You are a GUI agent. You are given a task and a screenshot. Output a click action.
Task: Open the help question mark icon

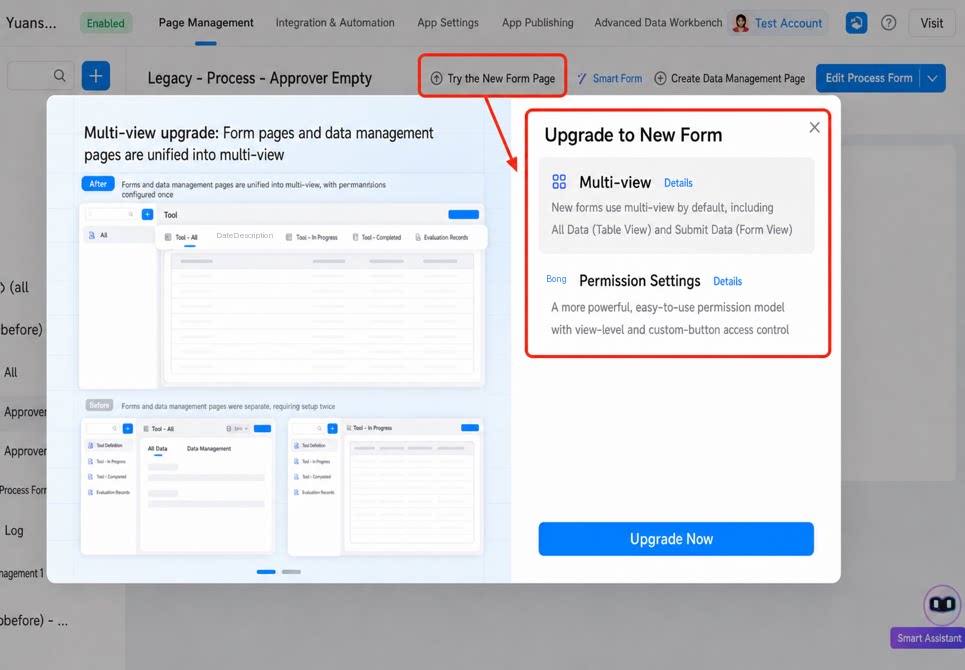[x=888, y=23]
